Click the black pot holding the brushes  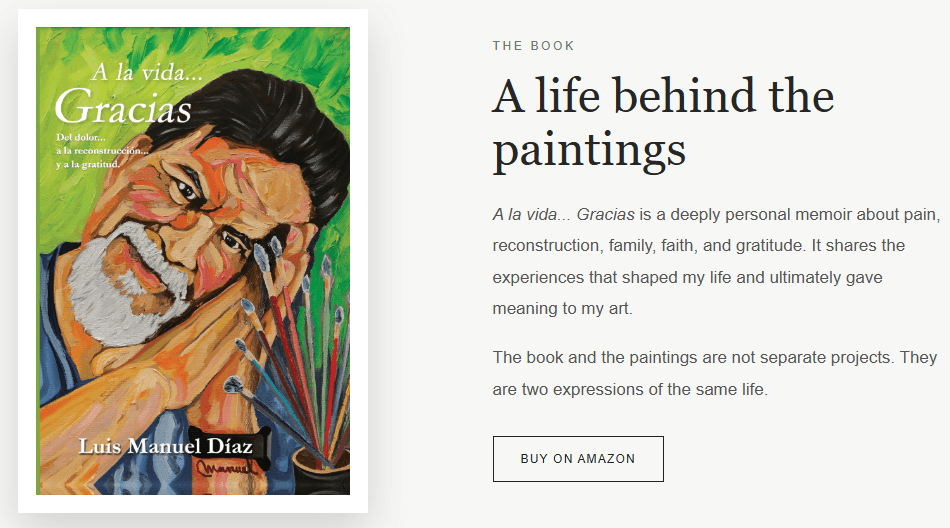click(x=321, y=472)
